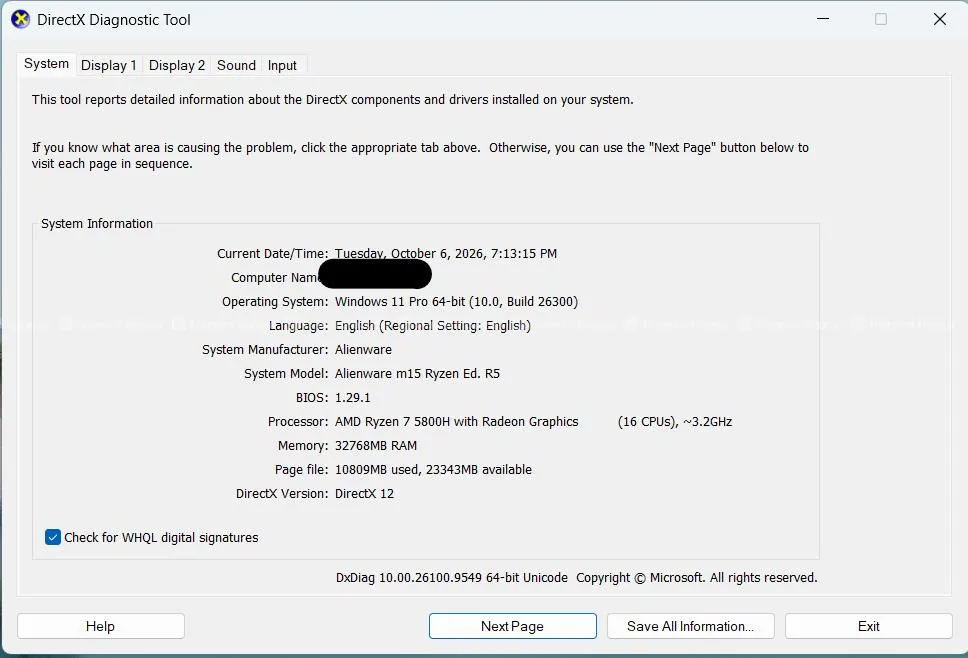
Task: Click the Memory: label
Action: tap(303, 446)
